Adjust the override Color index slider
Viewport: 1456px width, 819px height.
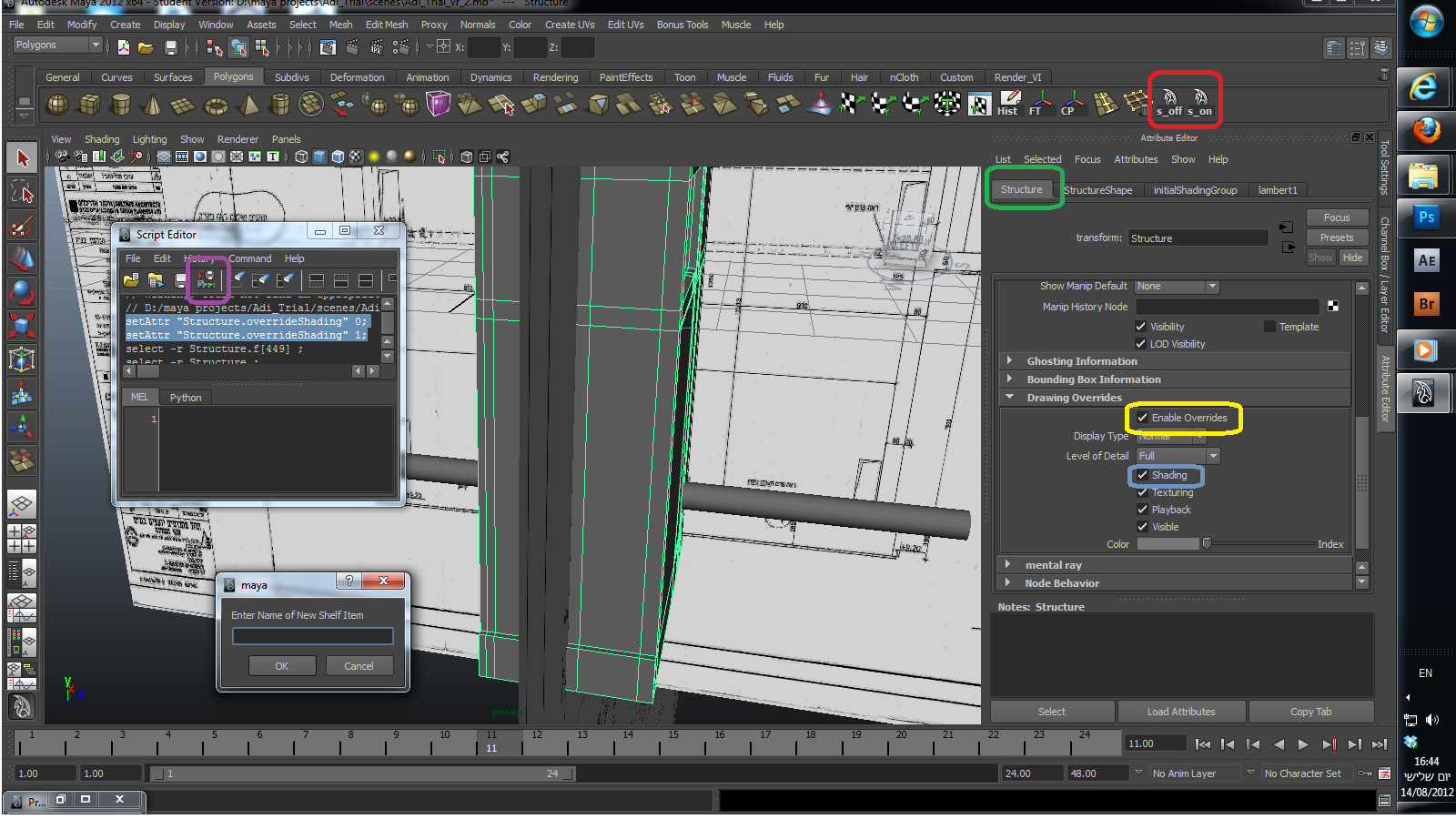tap(1207, 544)
